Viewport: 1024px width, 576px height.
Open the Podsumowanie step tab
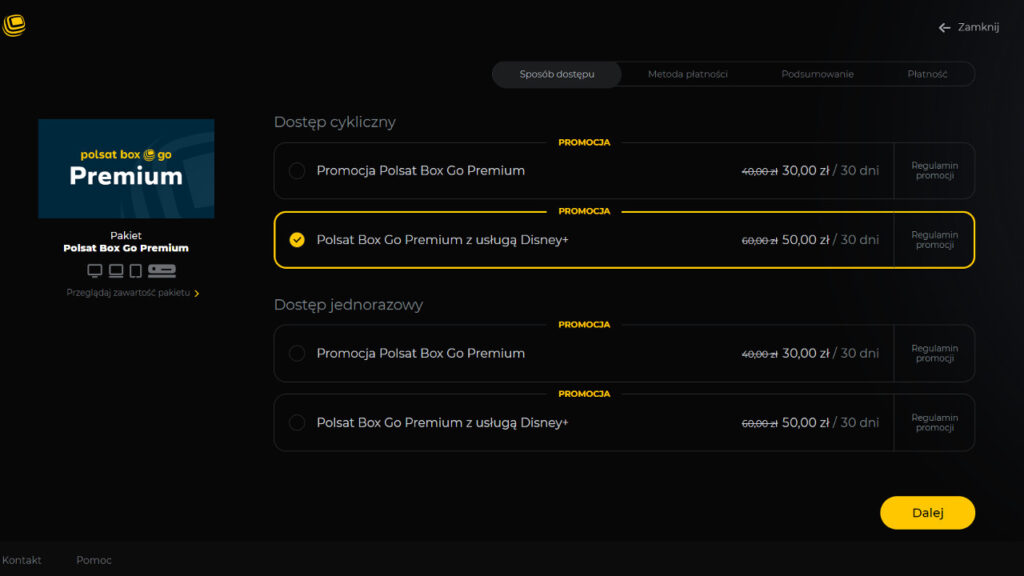tap(817, 74)
